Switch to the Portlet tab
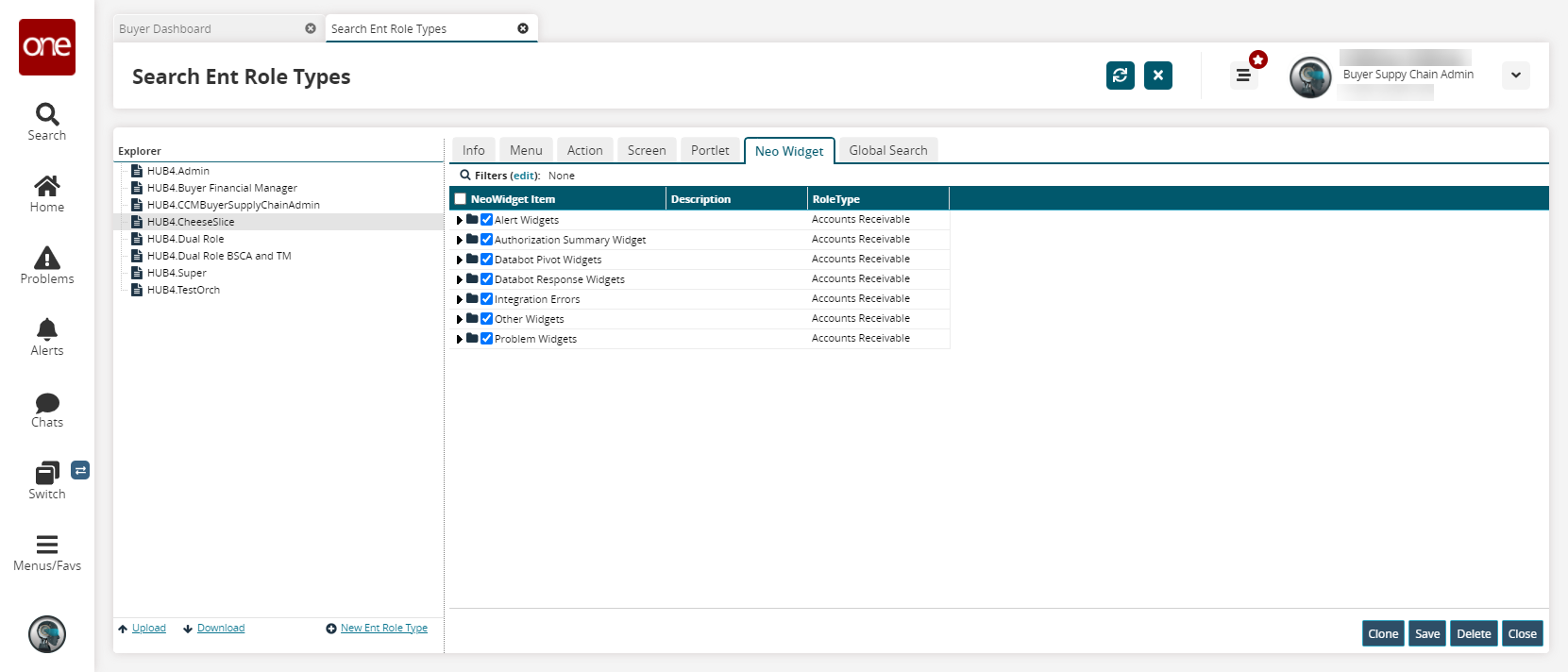Viewport: 1568px width, 672px height. click(x=709, y=150)
